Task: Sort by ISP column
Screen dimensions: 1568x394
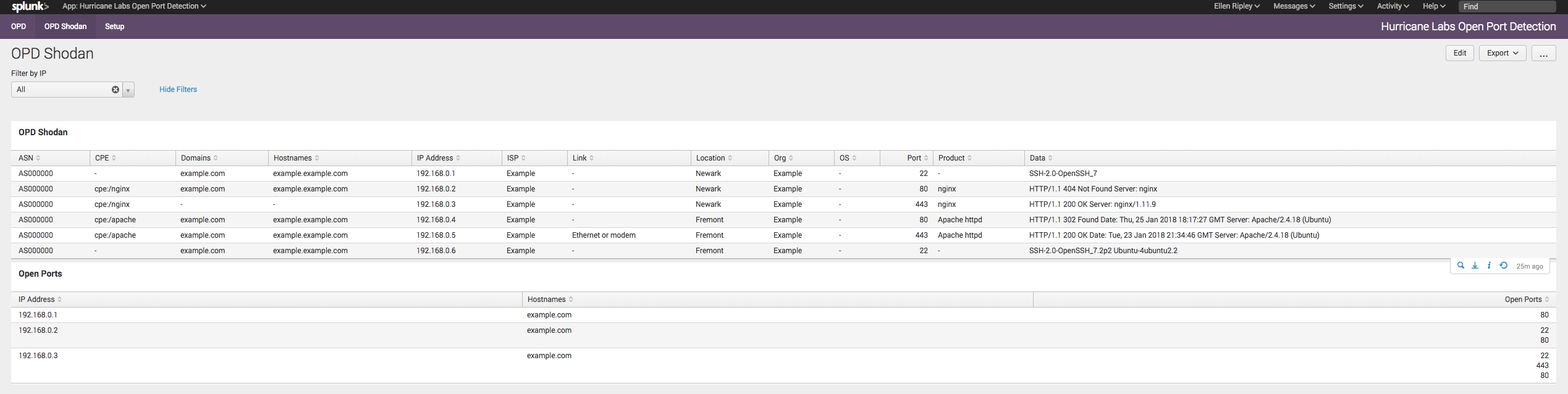Action: click(x=516, y=158)
